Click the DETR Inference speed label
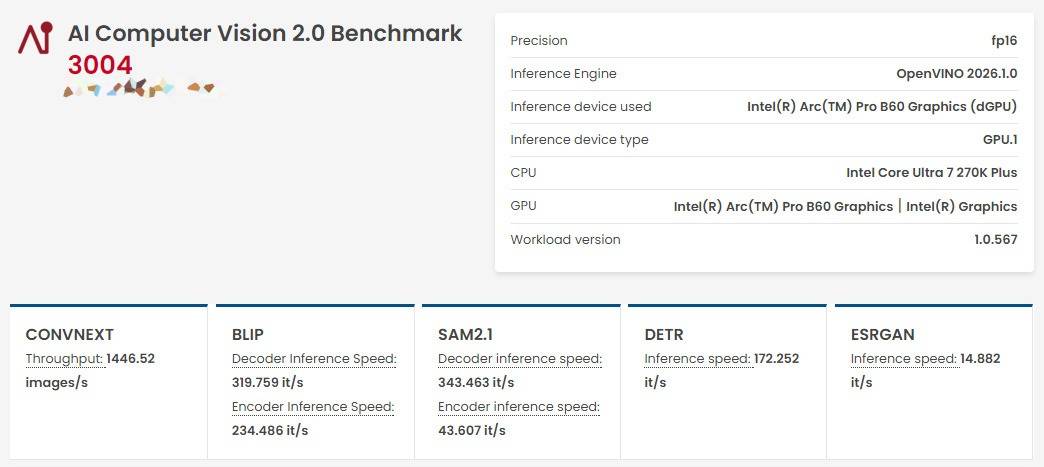Screen dimensions: 1044x467 point(697,359)
